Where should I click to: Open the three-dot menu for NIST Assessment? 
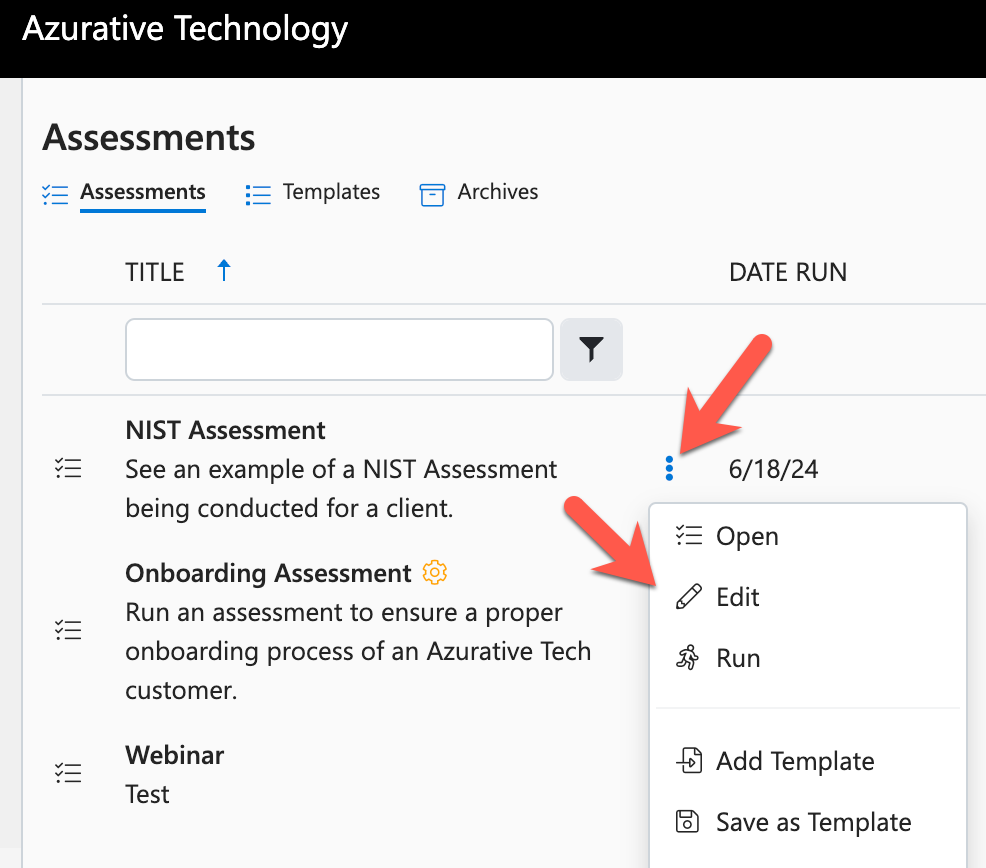point(669,469)
